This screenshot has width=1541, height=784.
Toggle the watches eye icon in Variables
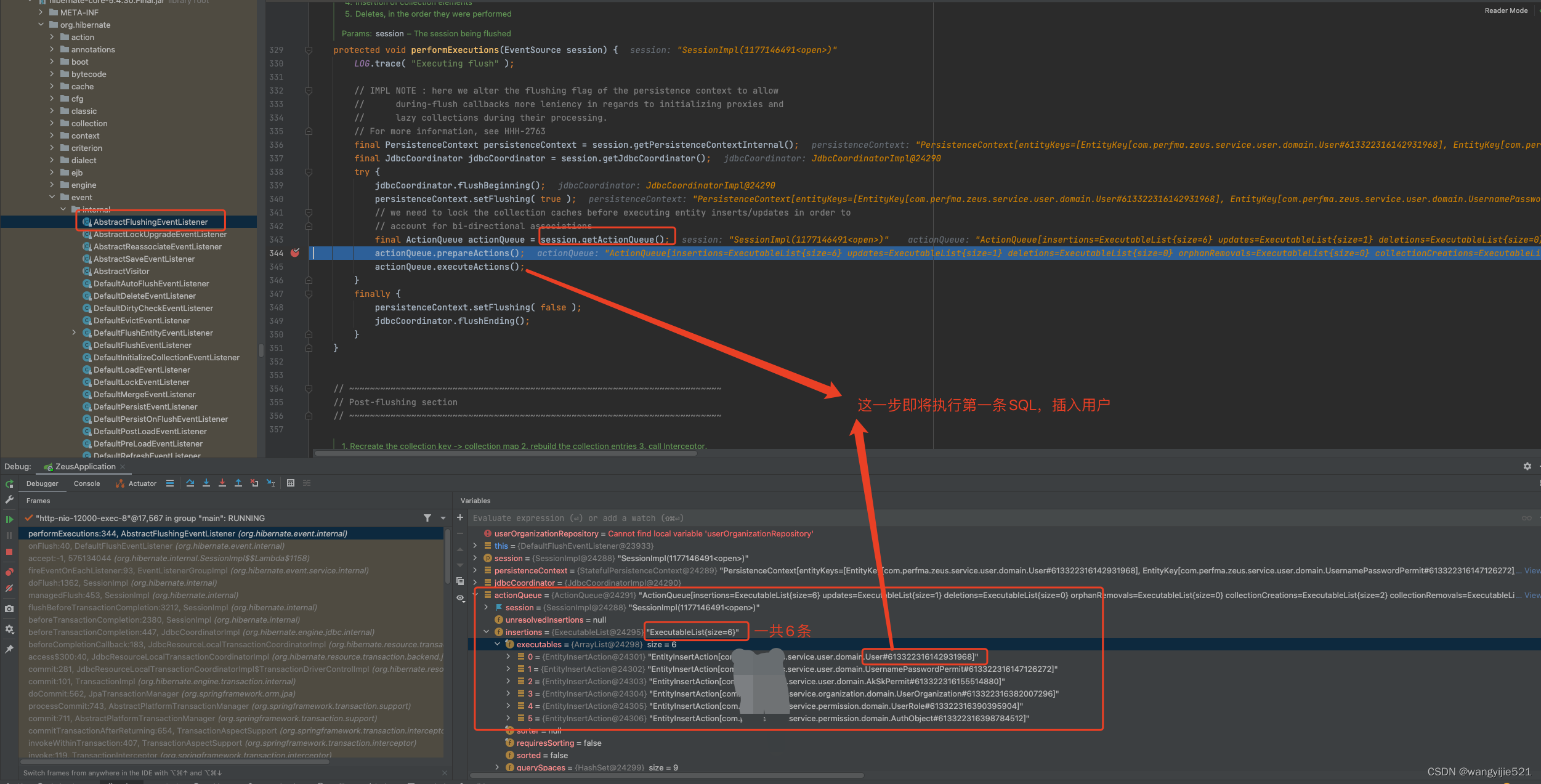coord(460,598)
